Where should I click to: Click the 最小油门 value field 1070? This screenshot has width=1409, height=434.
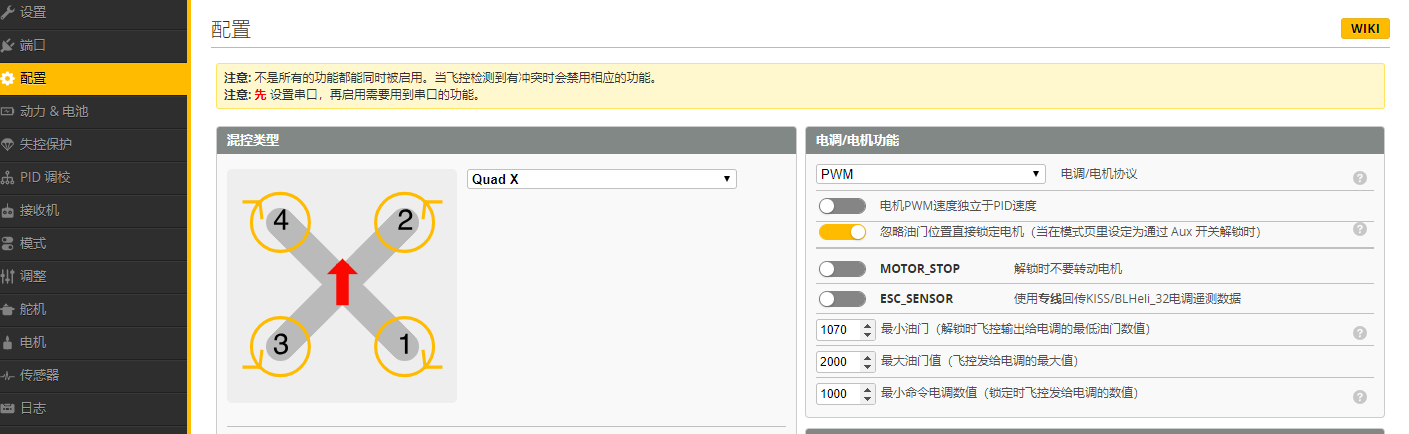(845, 329)
